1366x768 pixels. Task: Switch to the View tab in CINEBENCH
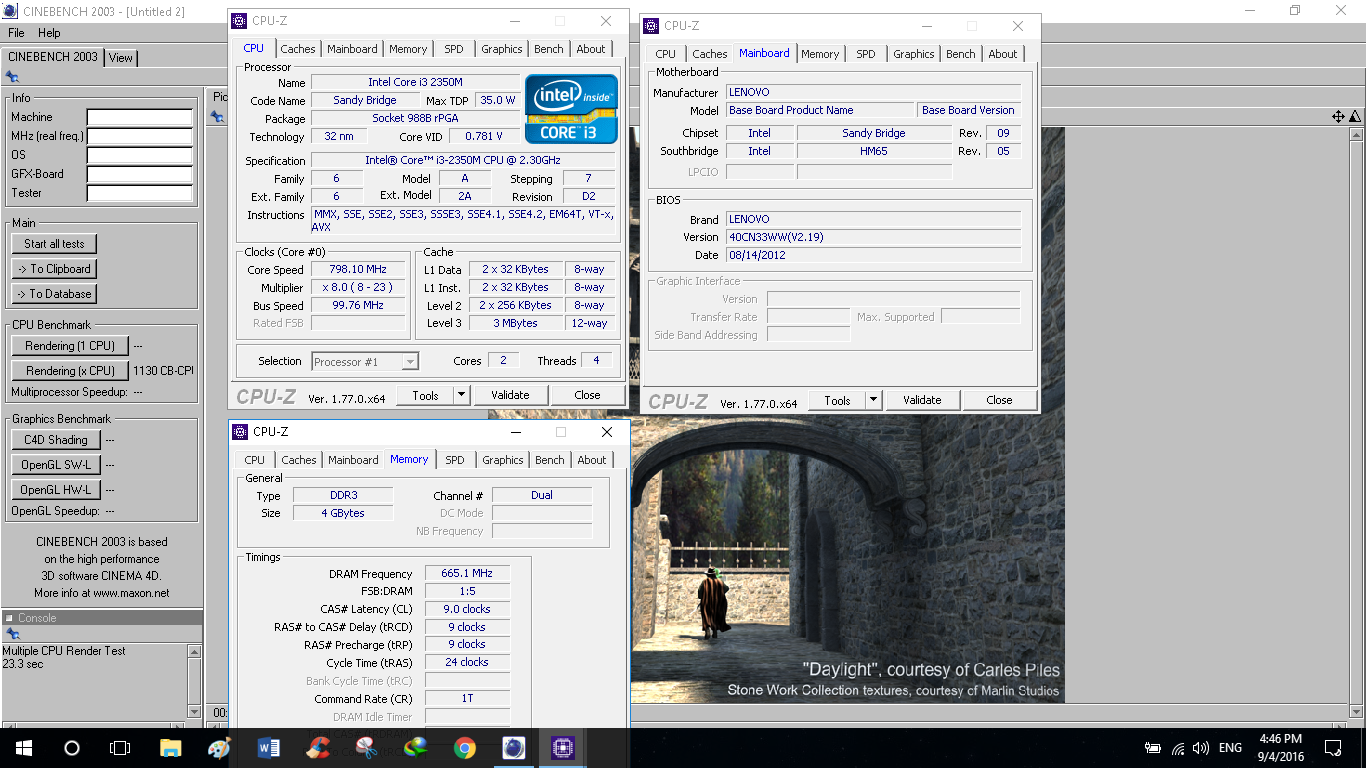coord(121,57)
